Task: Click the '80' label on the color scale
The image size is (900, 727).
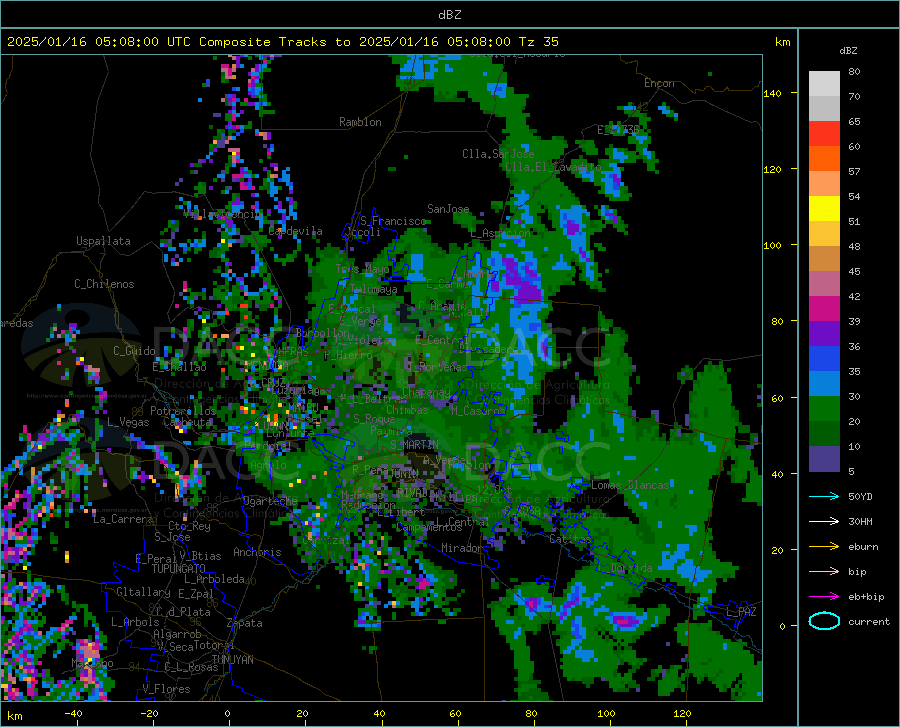Action: [854, 72]
